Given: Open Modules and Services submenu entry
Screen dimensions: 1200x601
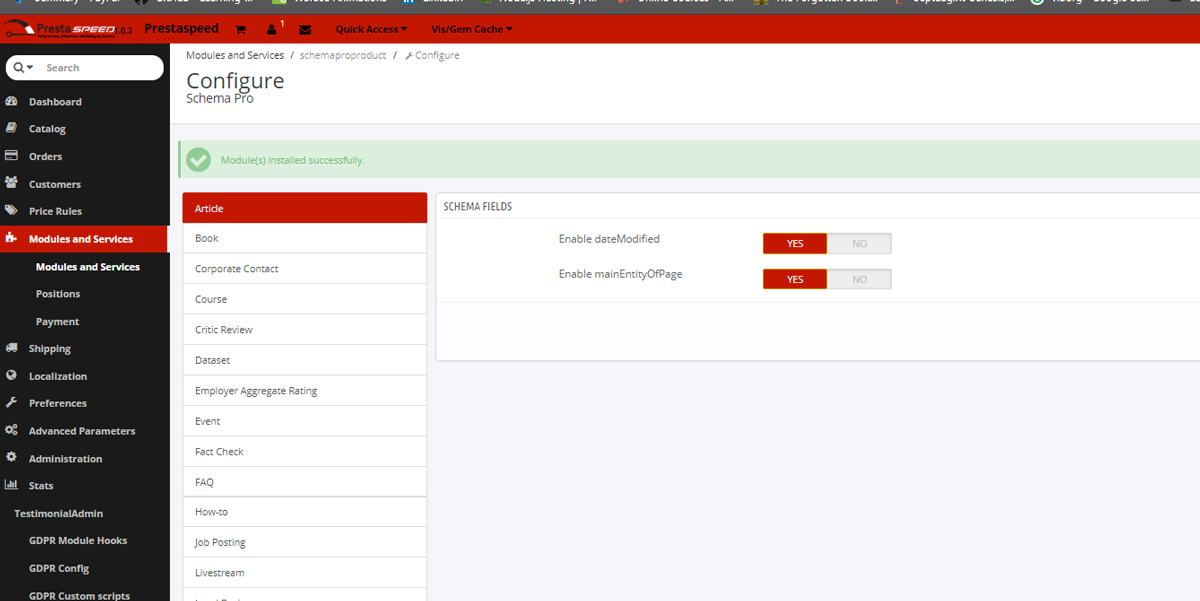Looking at the screenshot, I should (88, 266).
